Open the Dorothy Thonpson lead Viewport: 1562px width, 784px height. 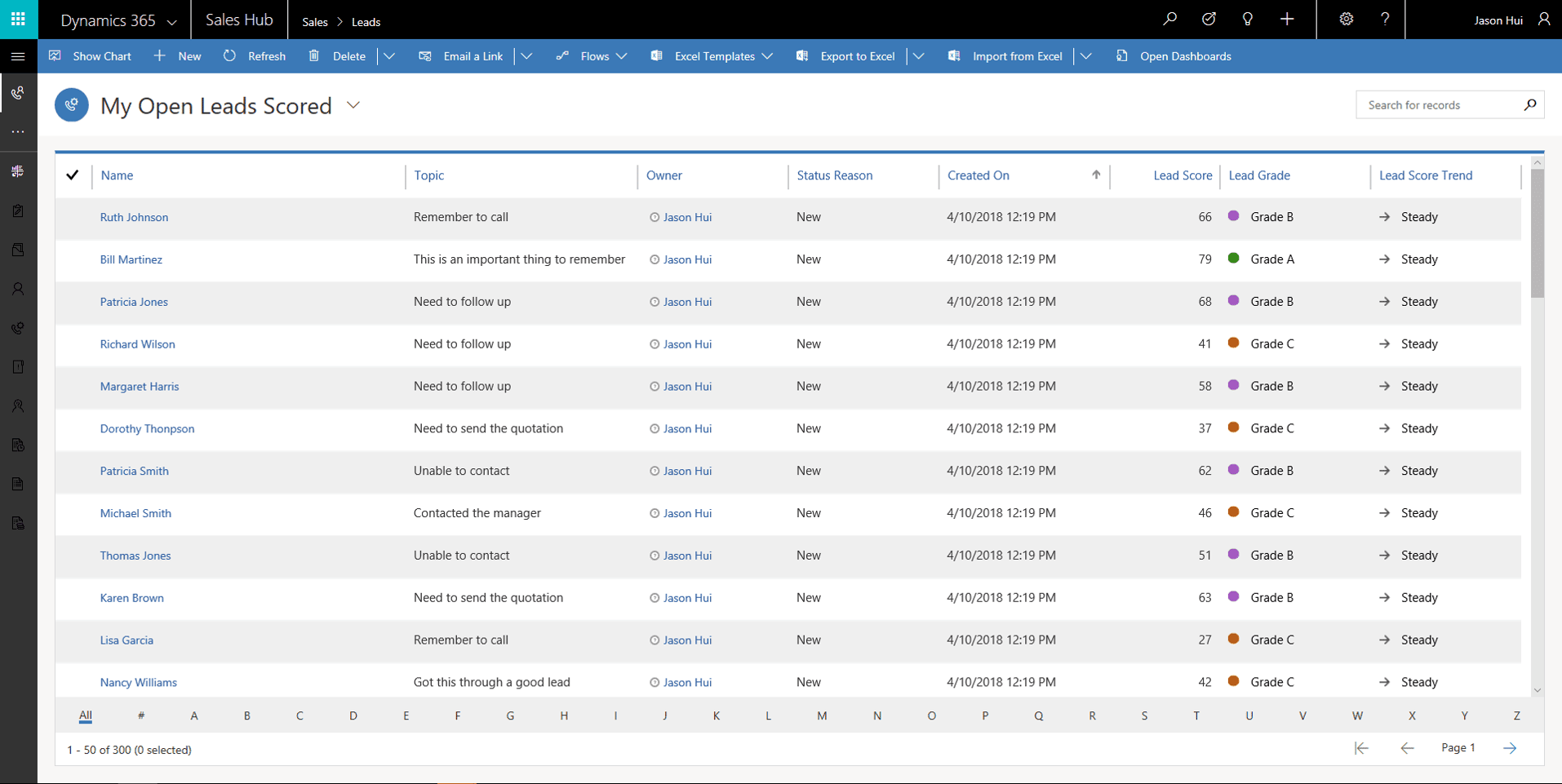[147, 428]
